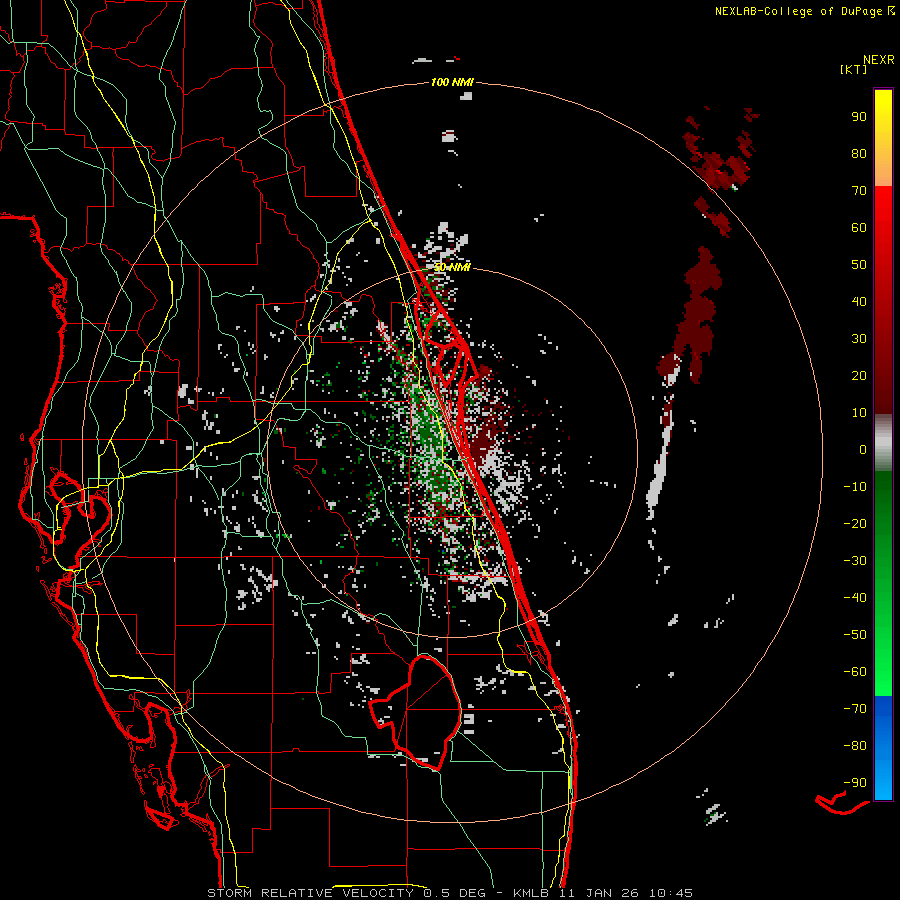The width and height of the screenshot is (900, 900).
Task: Click the -30 value on velocity scale
Action: (x=855, y=561)
